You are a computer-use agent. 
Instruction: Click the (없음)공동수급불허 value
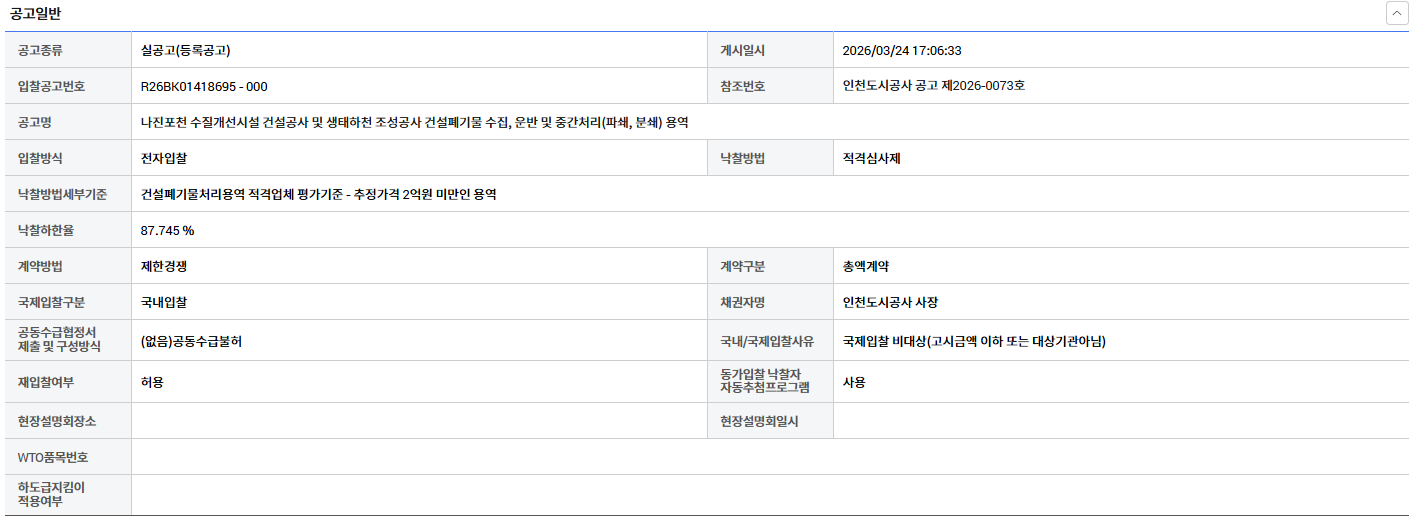[x=191, y=341]
